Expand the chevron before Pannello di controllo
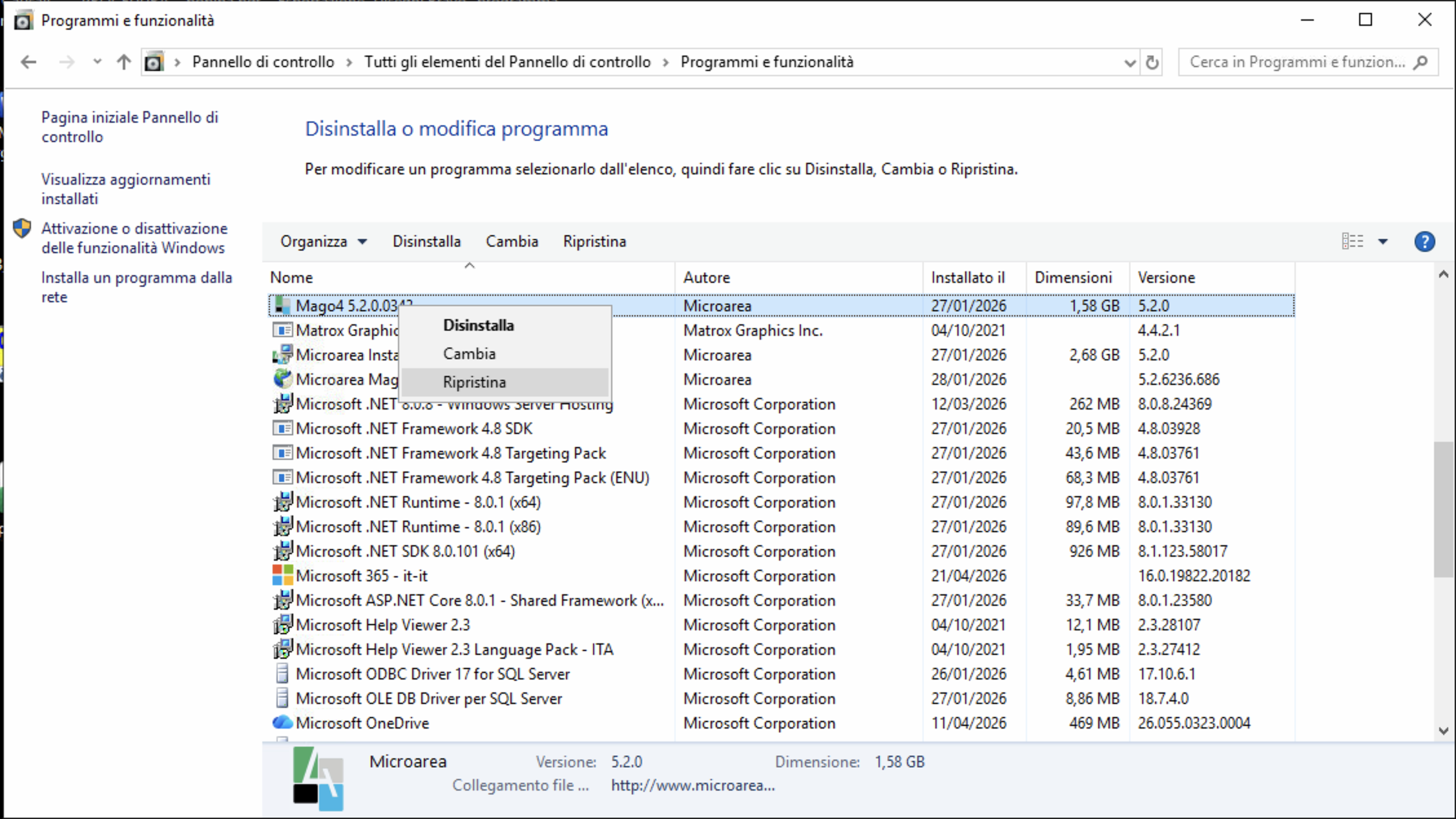Image resolution: width=1456 pixels, height=819 pixels. coord(177,62)
